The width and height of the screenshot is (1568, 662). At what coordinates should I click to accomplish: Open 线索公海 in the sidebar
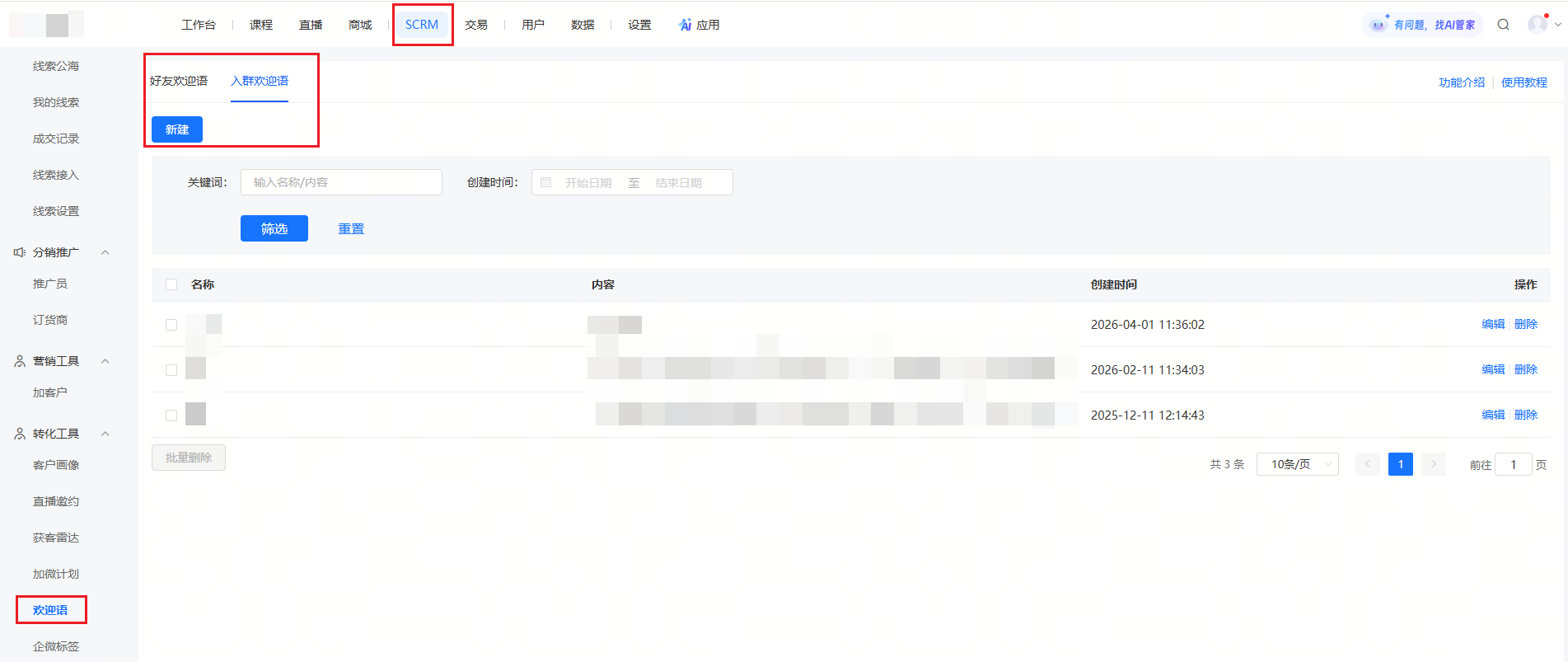[x=56, y=66]
